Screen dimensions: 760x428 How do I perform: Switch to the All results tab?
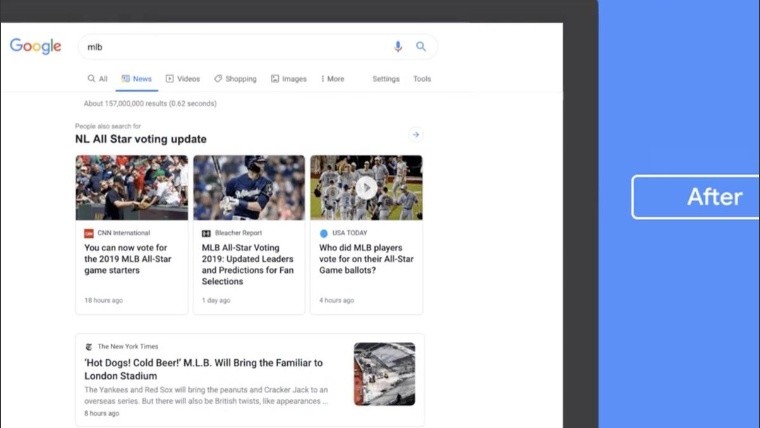97,79
